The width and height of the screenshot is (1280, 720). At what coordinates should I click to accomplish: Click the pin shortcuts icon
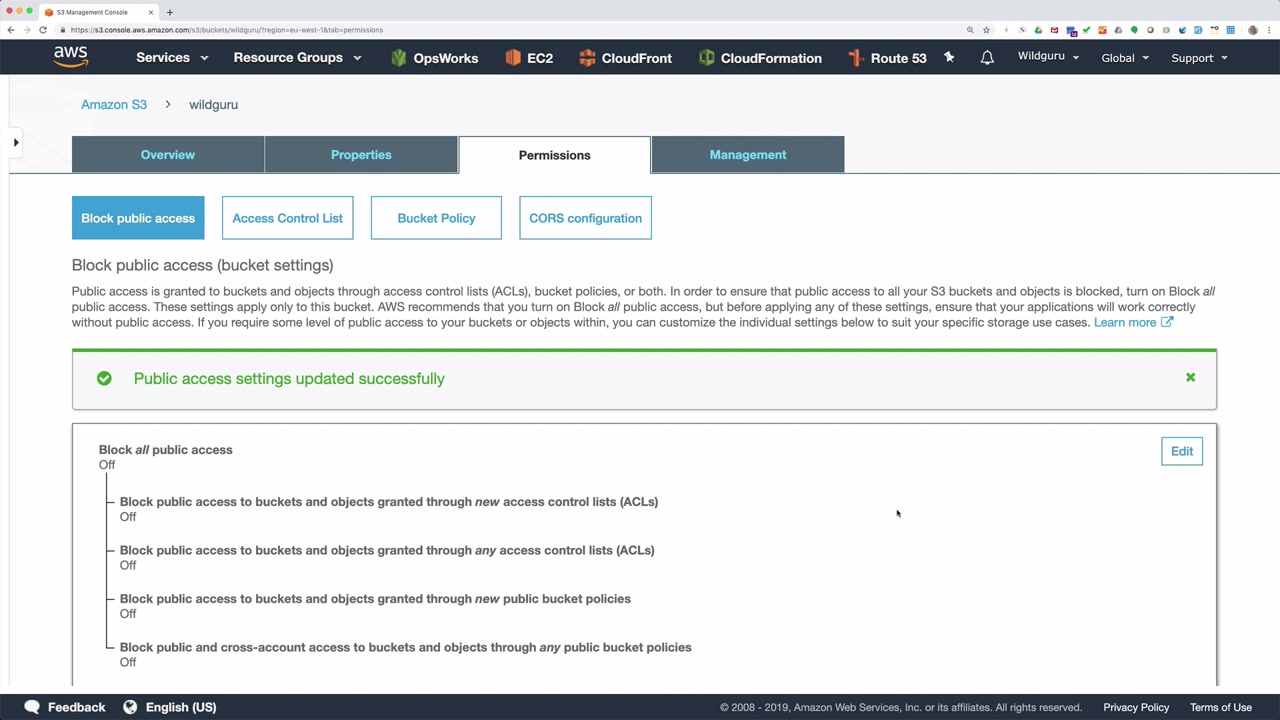tap(949, 58)
